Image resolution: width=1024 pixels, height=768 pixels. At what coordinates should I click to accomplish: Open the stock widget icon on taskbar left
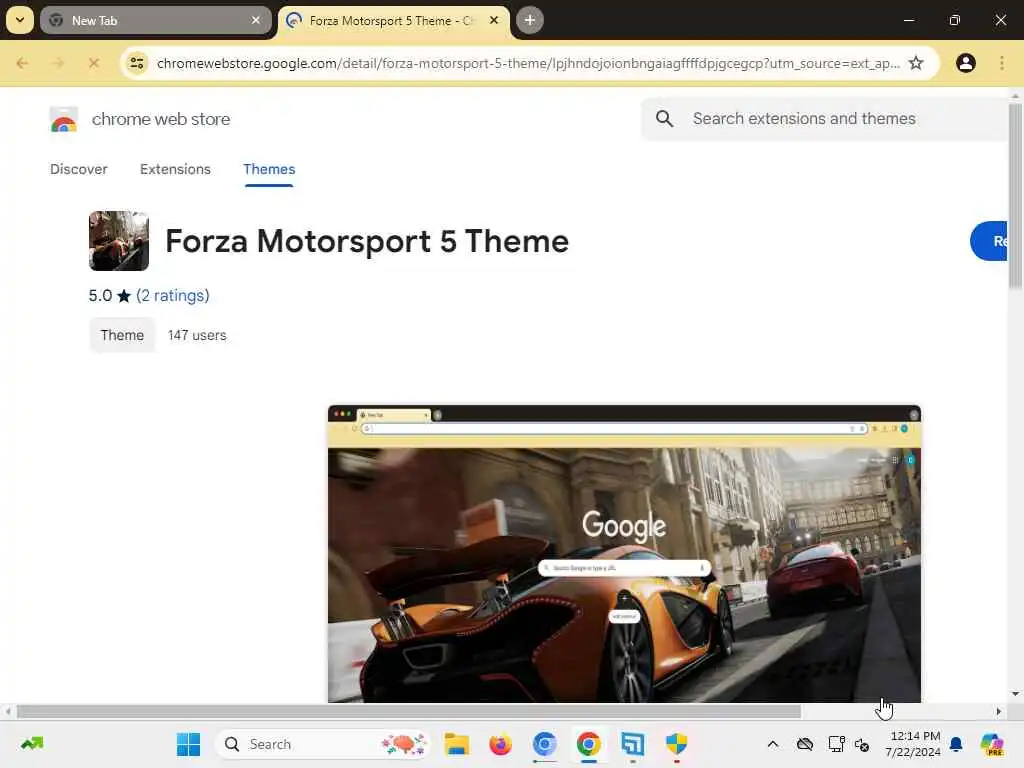(x=32, y=744)
